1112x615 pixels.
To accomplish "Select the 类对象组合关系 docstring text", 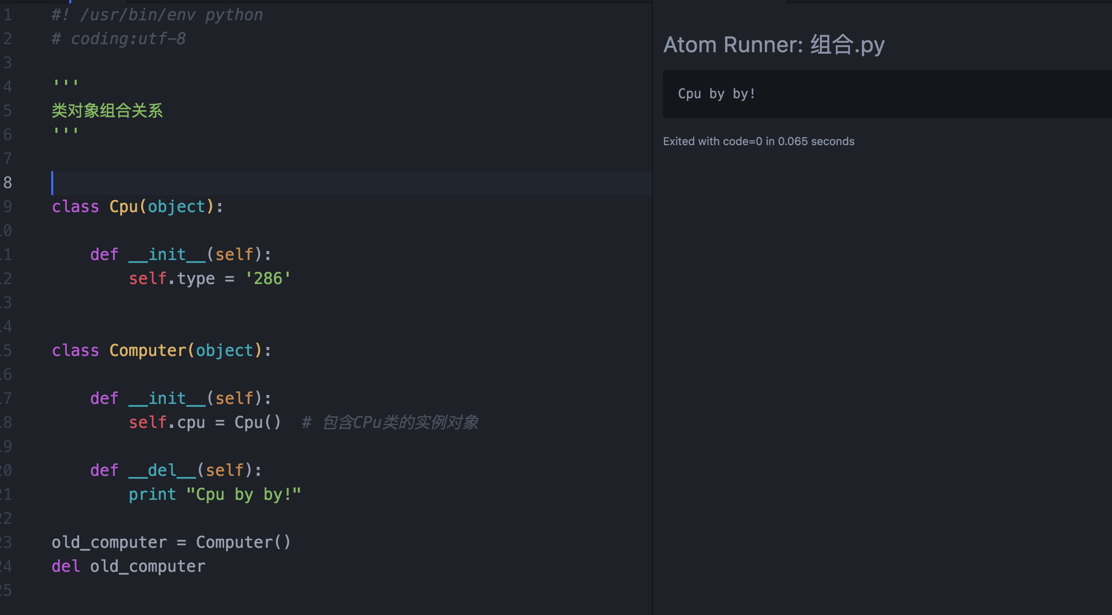I will tap(107, 110).
